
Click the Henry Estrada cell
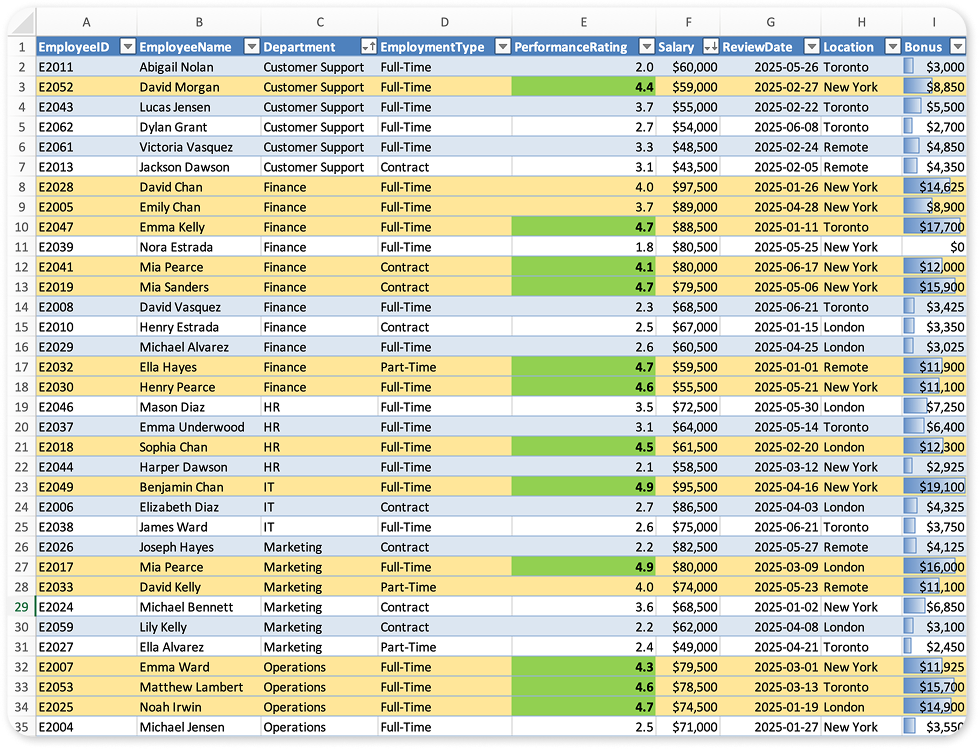[x=199, y=327]
